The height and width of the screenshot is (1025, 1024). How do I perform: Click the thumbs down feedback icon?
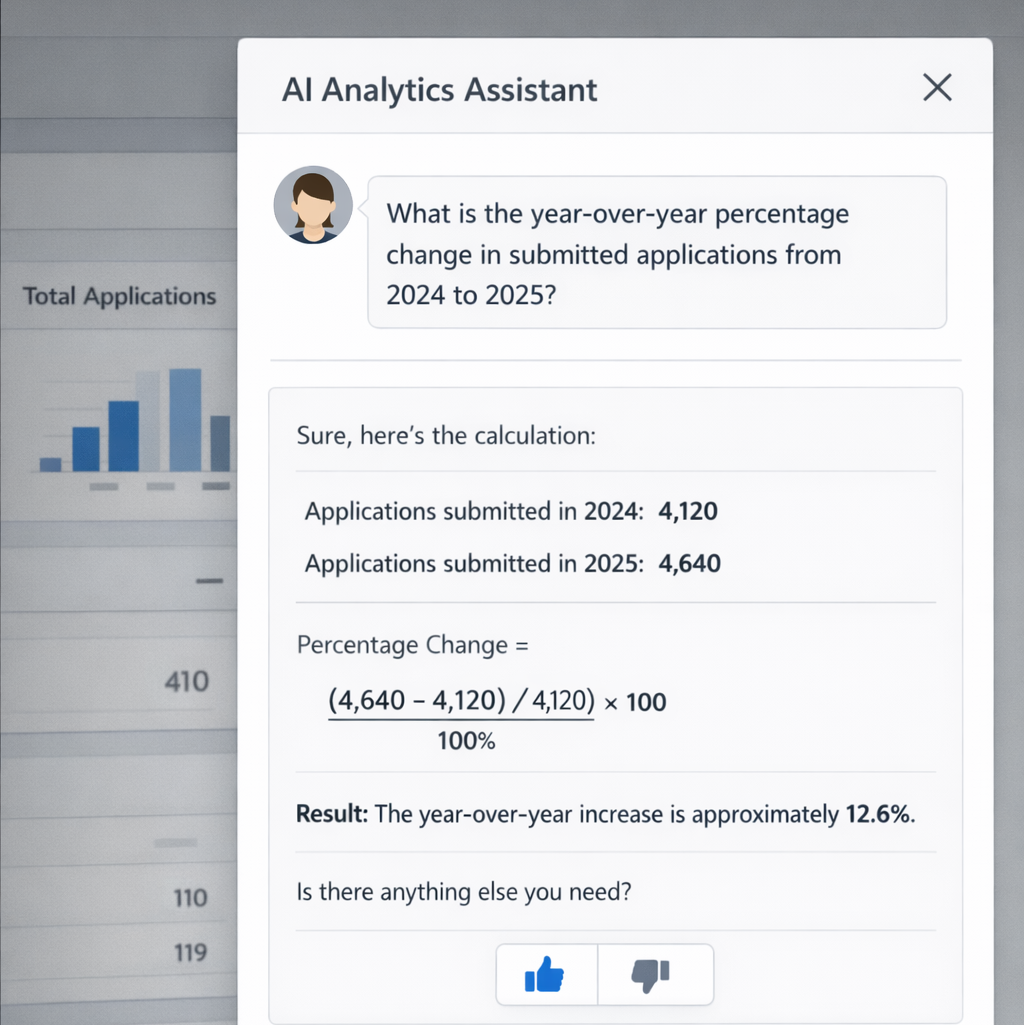point(651,974)
